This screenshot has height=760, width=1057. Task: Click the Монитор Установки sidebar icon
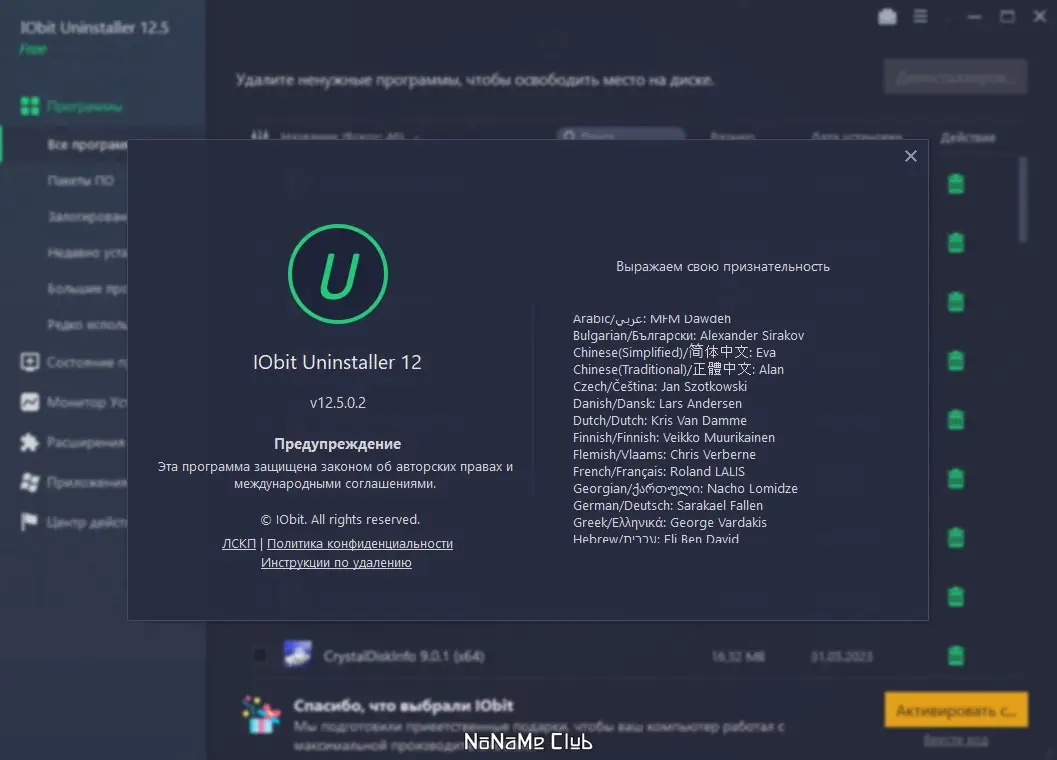click(30, 402)
